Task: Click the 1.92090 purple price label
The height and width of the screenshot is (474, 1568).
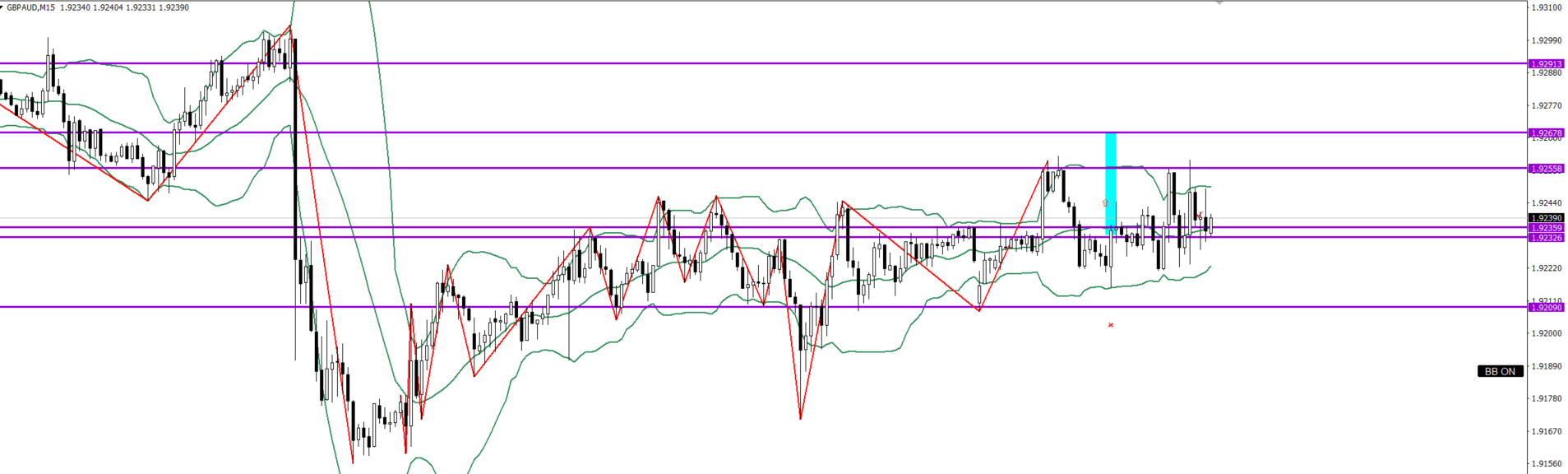Action: pos(1546,307)
